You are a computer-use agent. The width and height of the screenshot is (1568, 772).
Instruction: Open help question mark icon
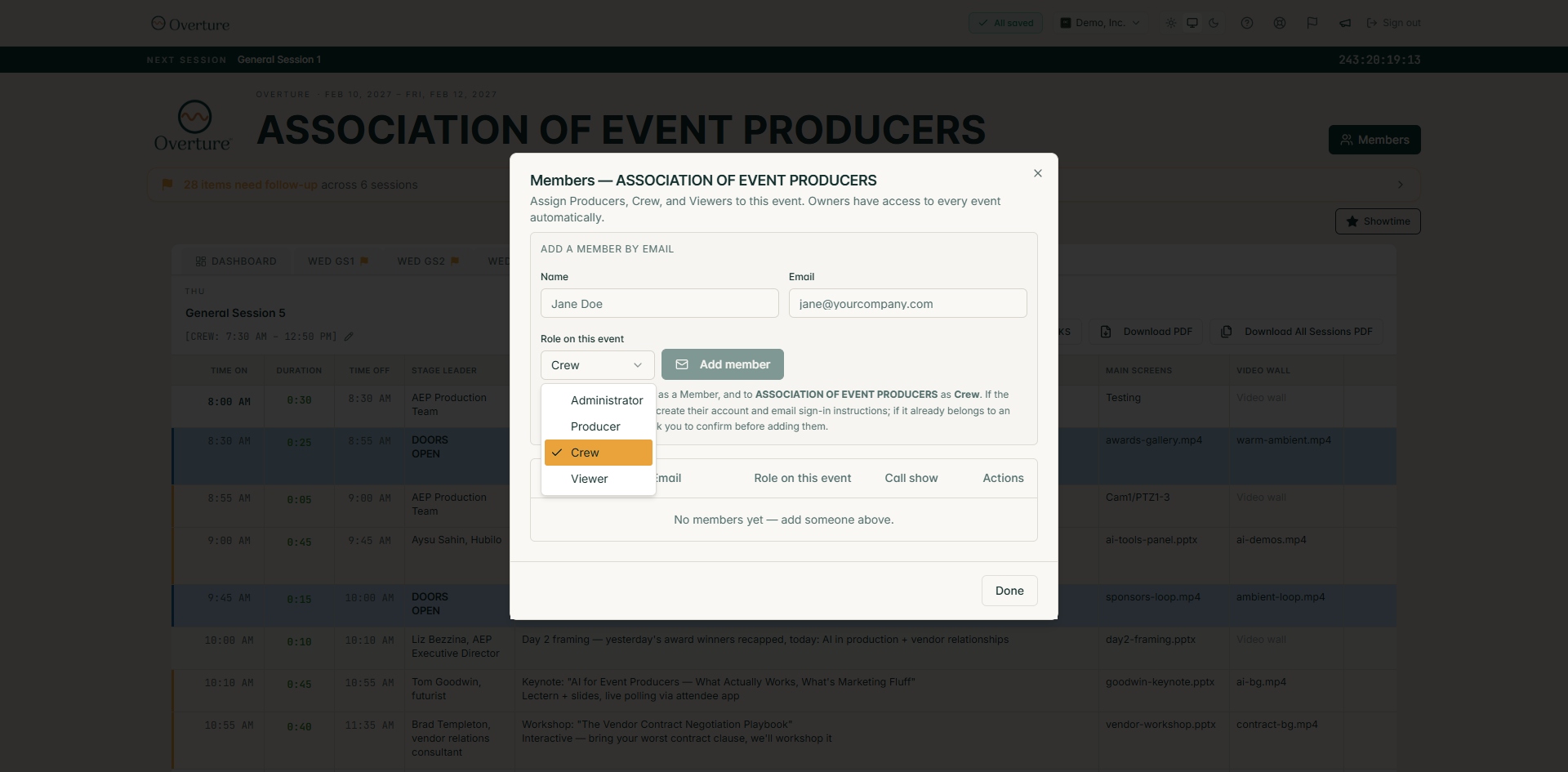[1247, 23]
